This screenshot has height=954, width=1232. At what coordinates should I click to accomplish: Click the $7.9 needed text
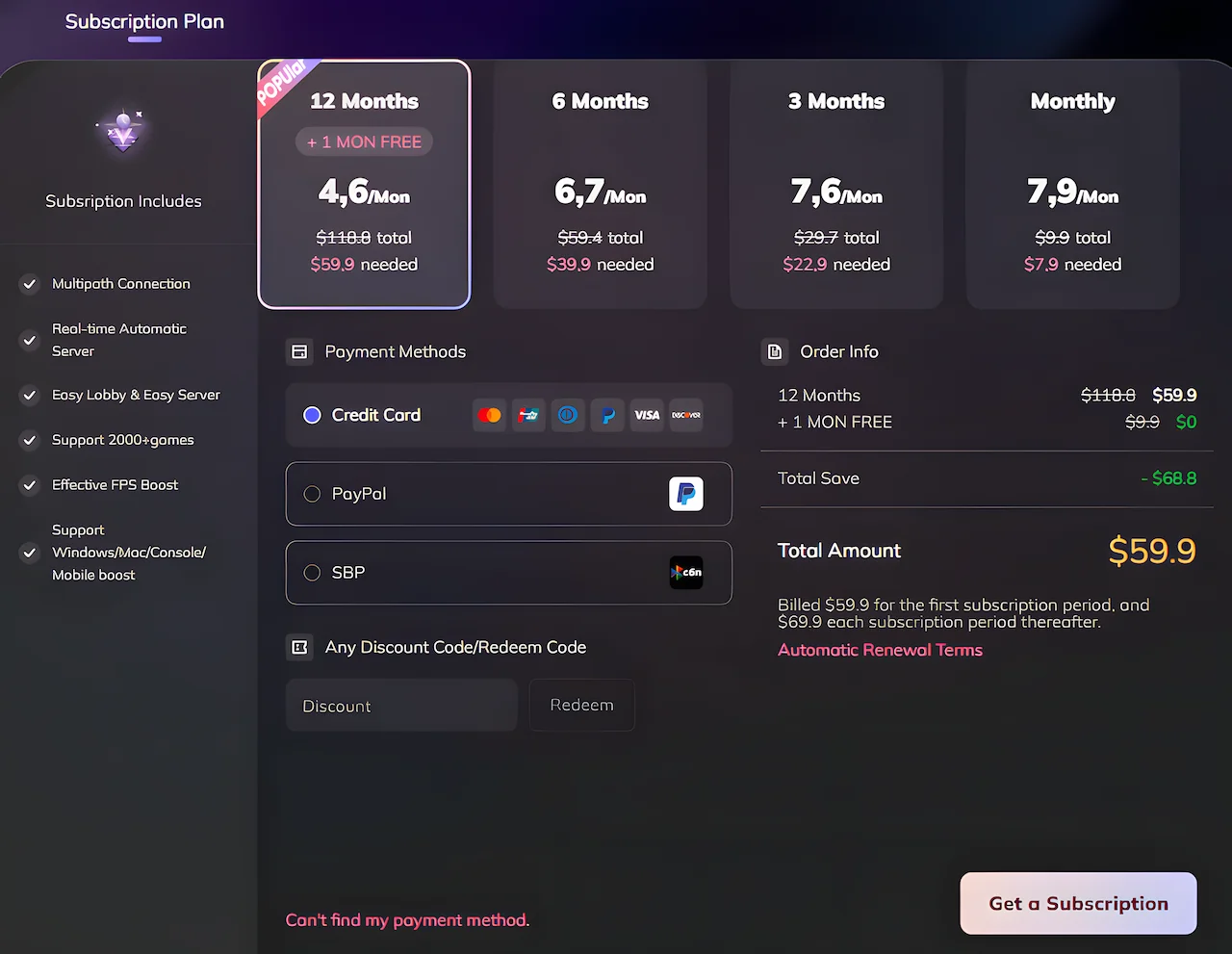click(1073, 264)
